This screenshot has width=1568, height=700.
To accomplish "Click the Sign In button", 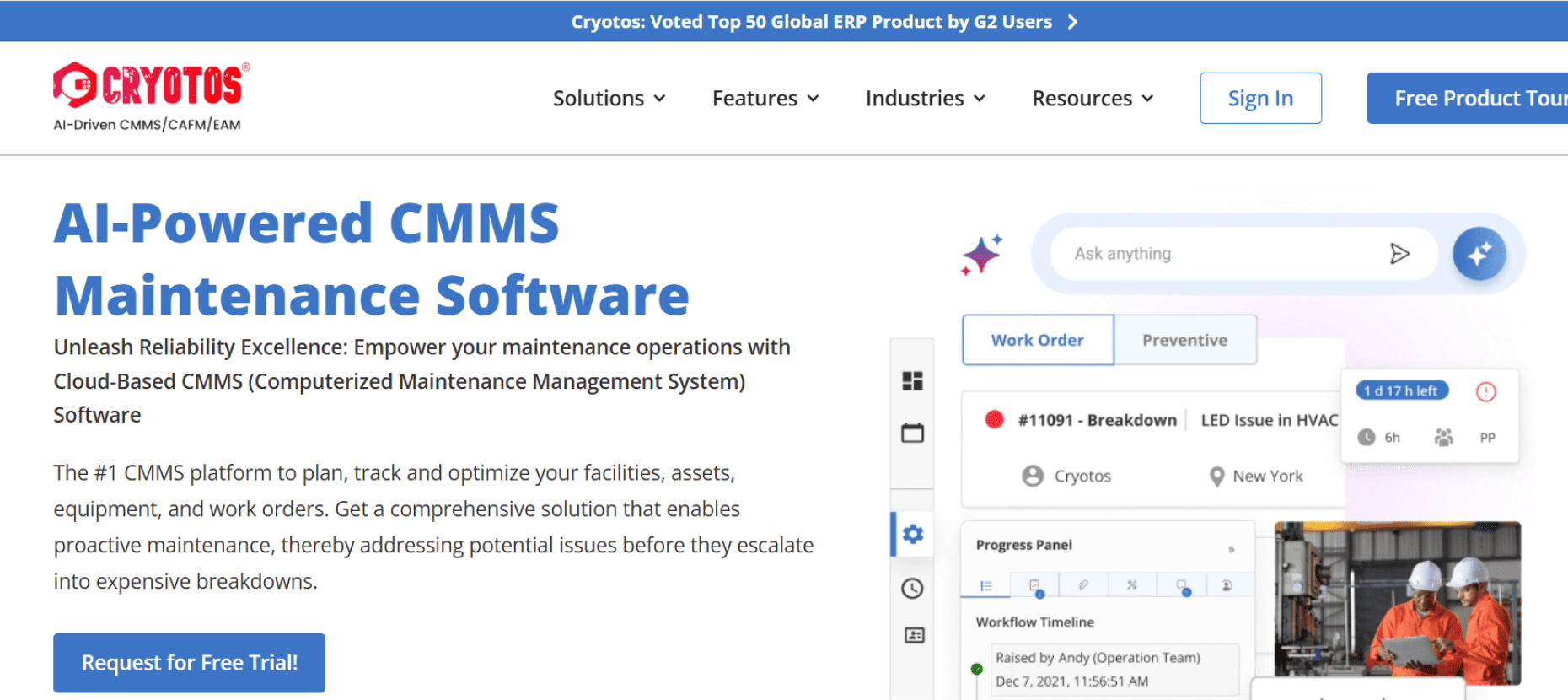I will pyautogui.click(x=1260, y=98).
